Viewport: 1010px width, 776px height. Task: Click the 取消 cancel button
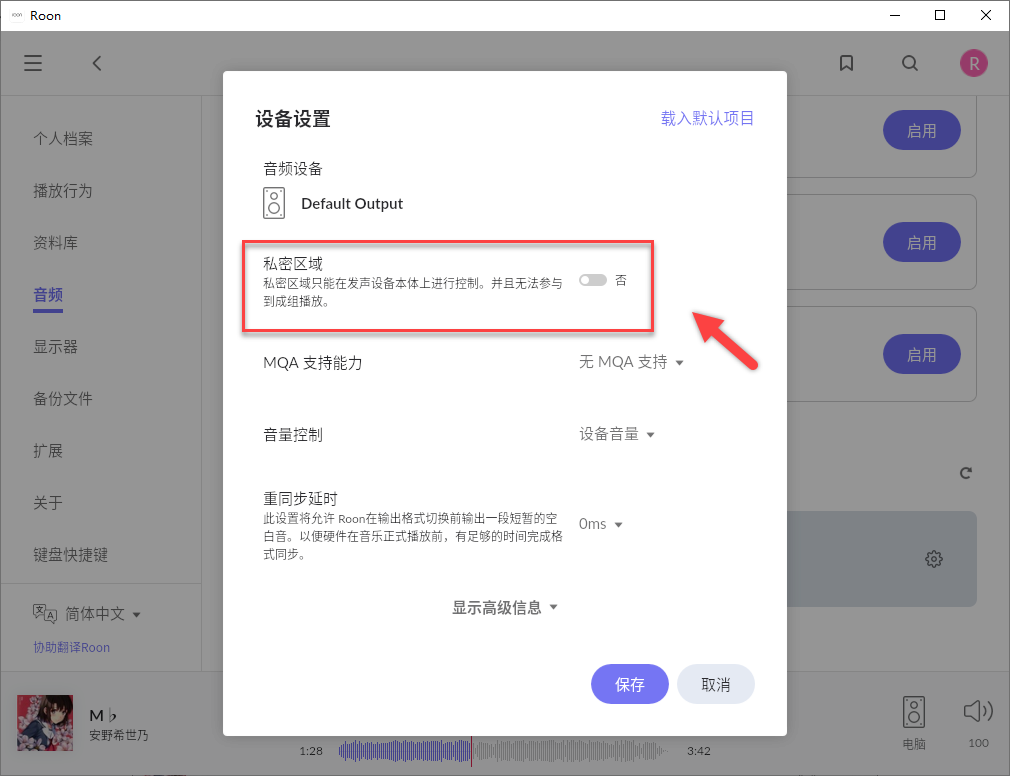[x=716, y=684]
